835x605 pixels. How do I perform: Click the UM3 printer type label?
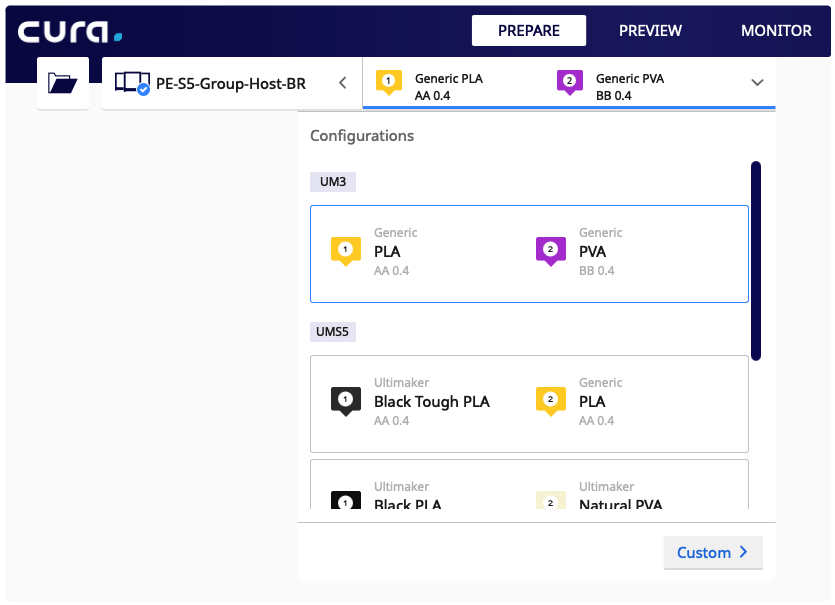pos(333,182)
